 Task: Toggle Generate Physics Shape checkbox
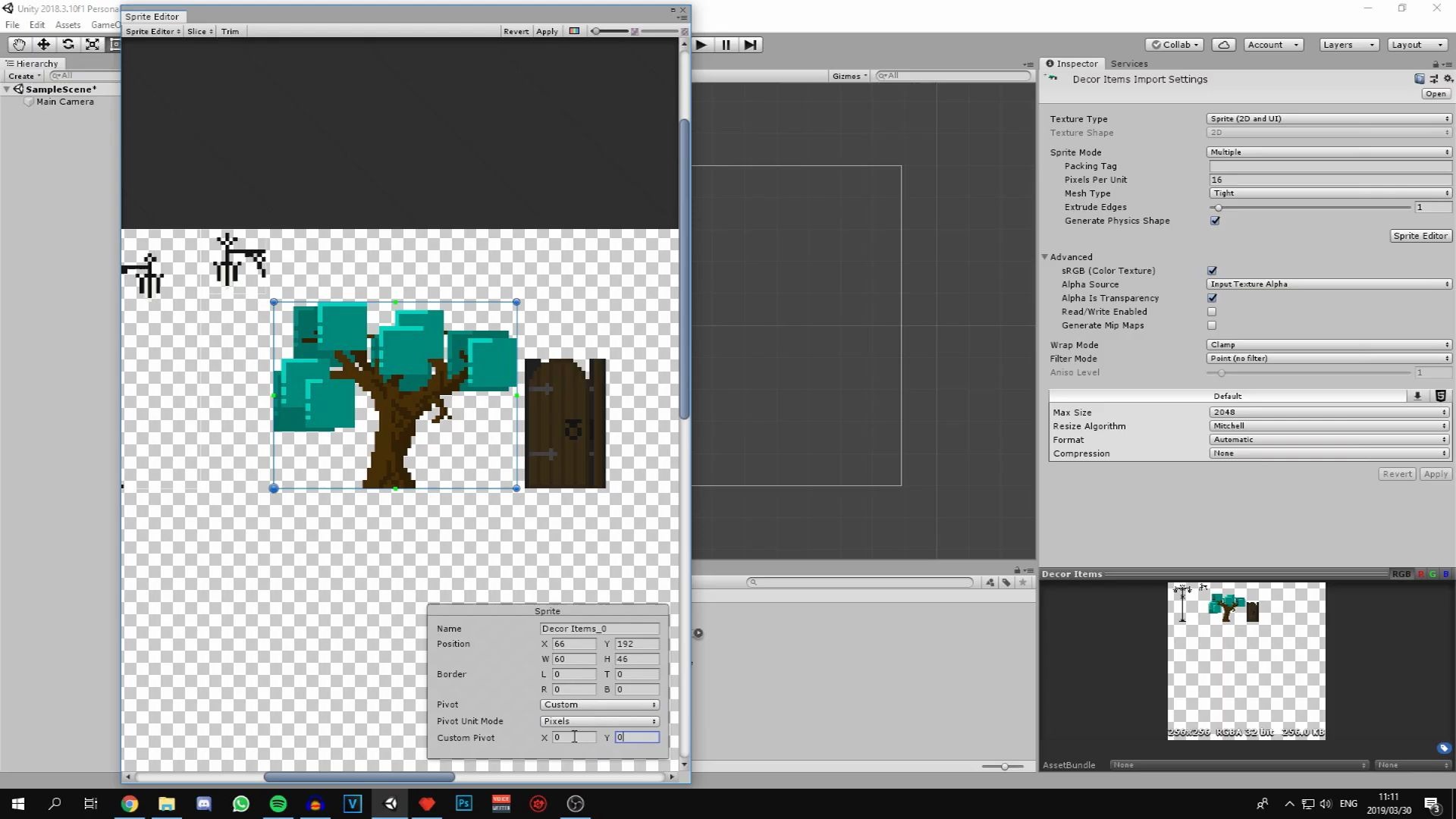(1215, 221)
